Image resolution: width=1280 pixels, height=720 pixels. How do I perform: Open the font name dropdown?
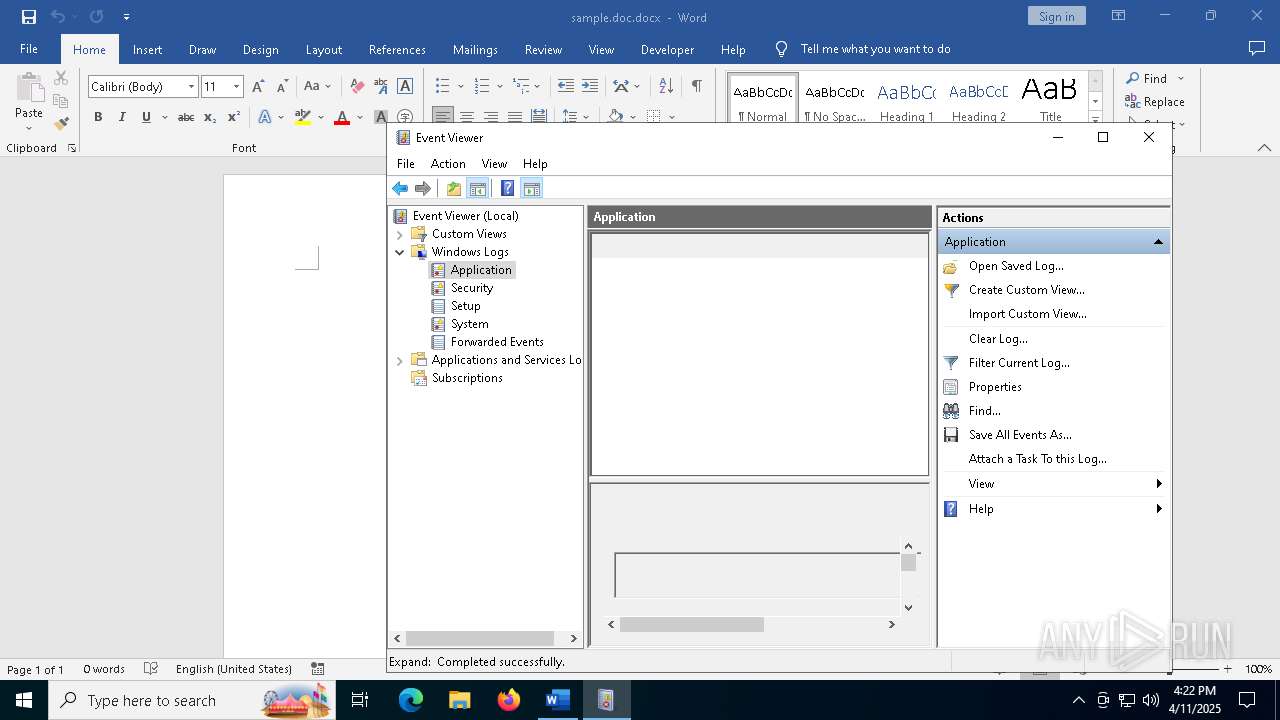pyautogui.click(x=191, y=87)
